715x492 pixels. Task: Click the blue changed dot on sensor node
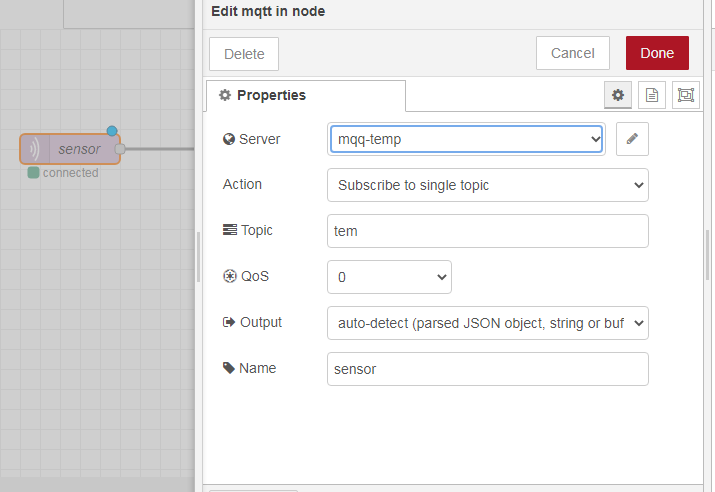pos(112,131)
